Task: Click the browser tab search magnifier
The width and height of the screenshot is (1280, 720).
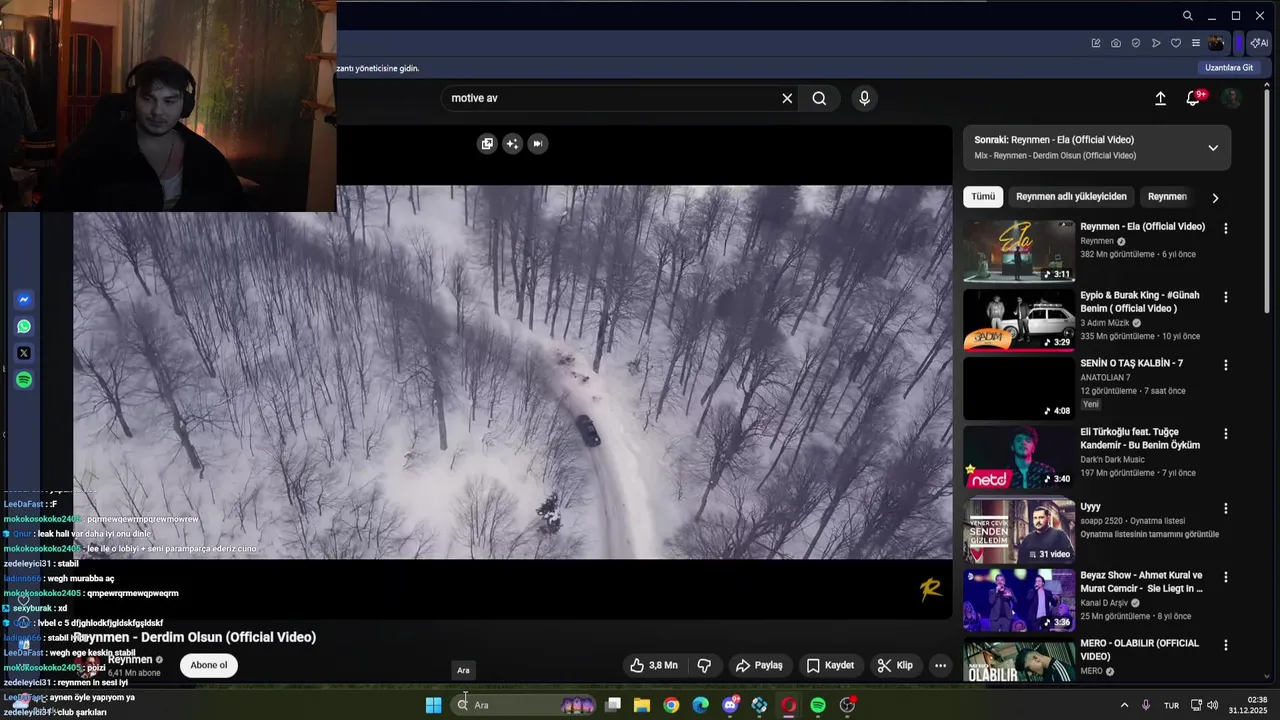Action: [x=1187, y=16]
